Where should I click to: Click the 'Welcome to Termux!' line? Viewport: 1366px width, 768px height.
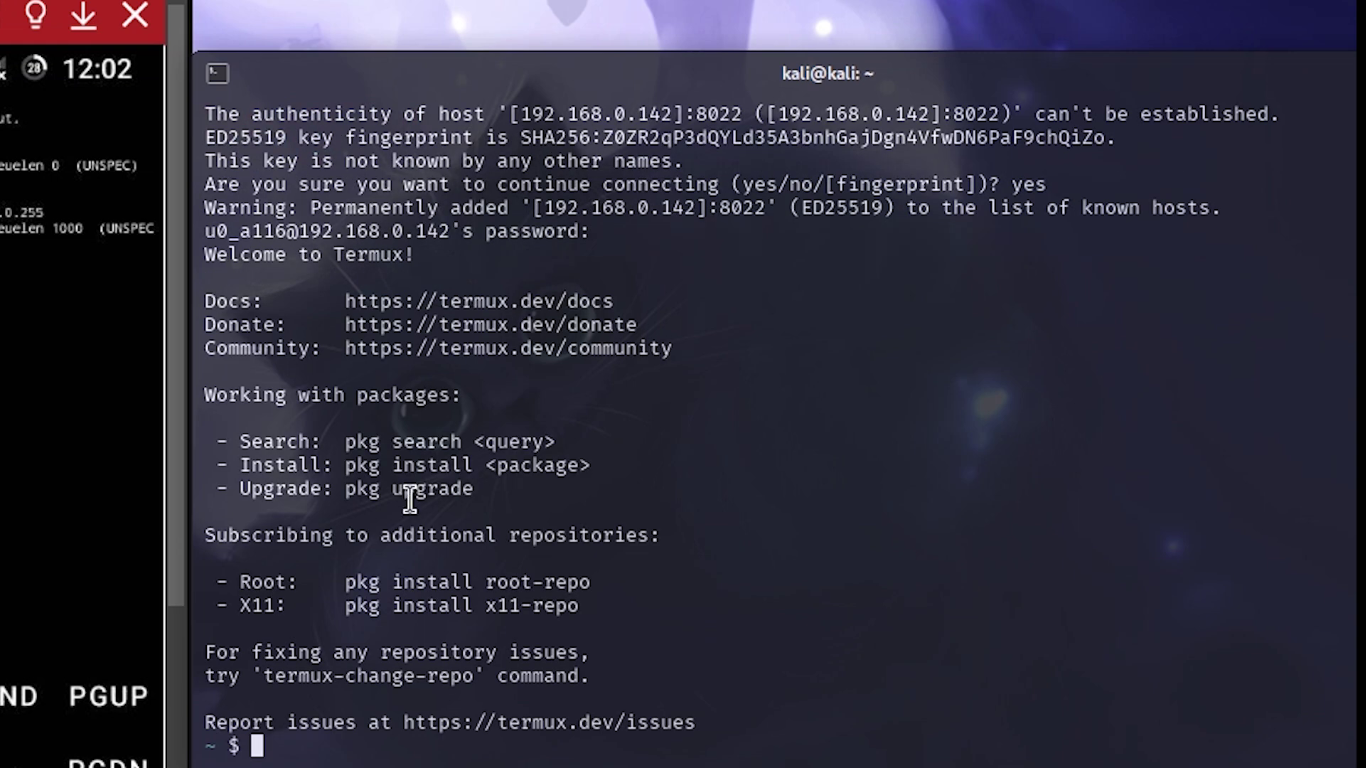click(x=309, y=255)
